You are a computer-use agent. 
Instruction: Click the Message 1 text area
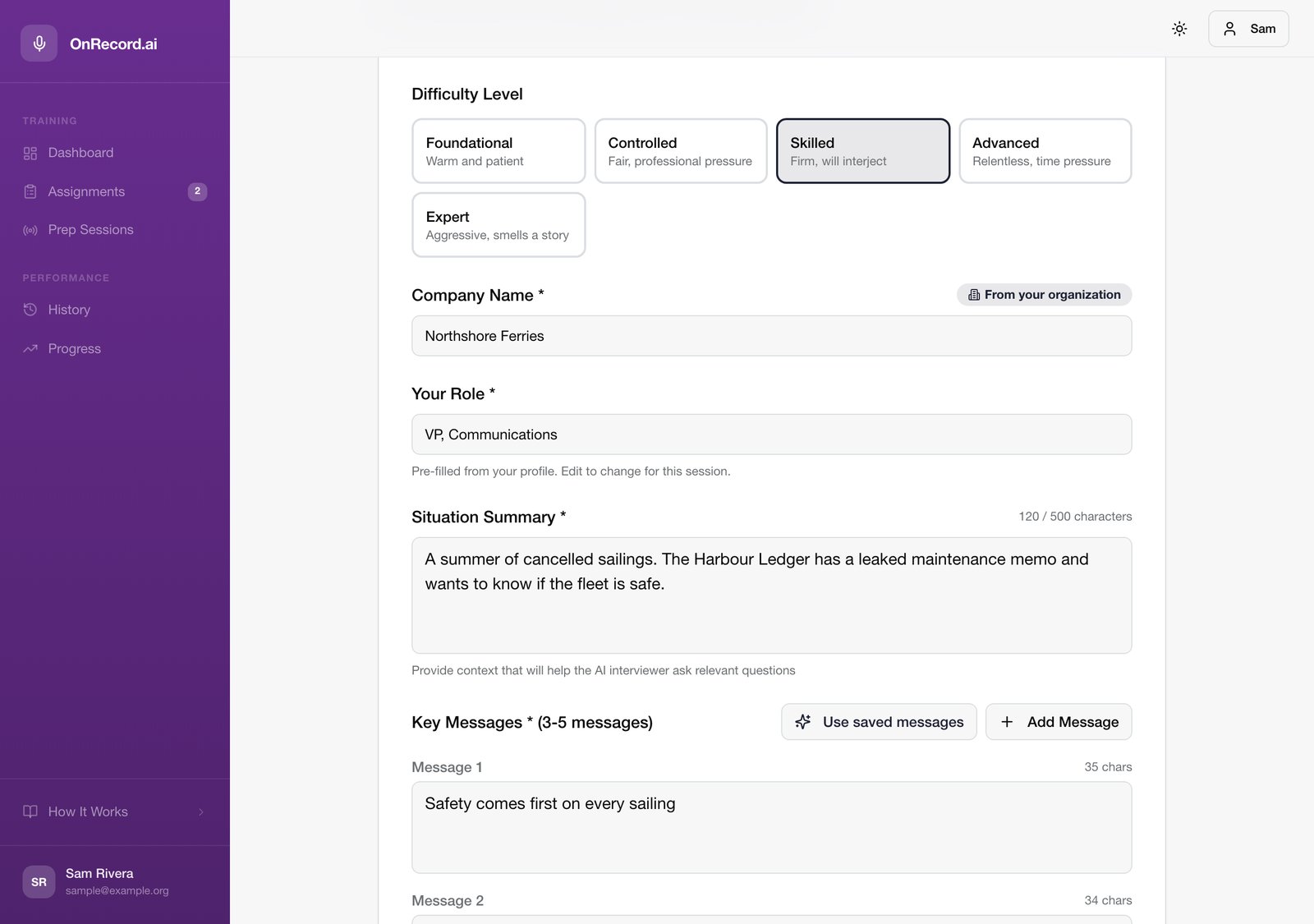(771, 827)
